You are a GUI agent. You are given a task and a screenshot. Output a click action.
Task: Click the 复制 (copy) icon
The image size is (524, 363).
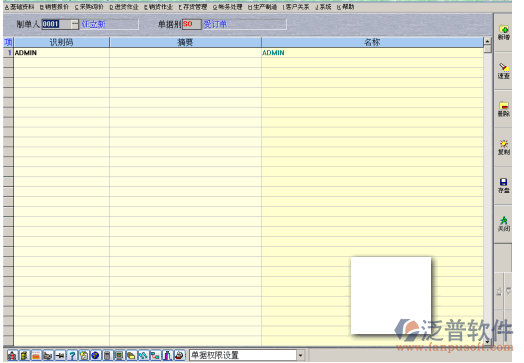pyautogui.click(x=504, y=147)
